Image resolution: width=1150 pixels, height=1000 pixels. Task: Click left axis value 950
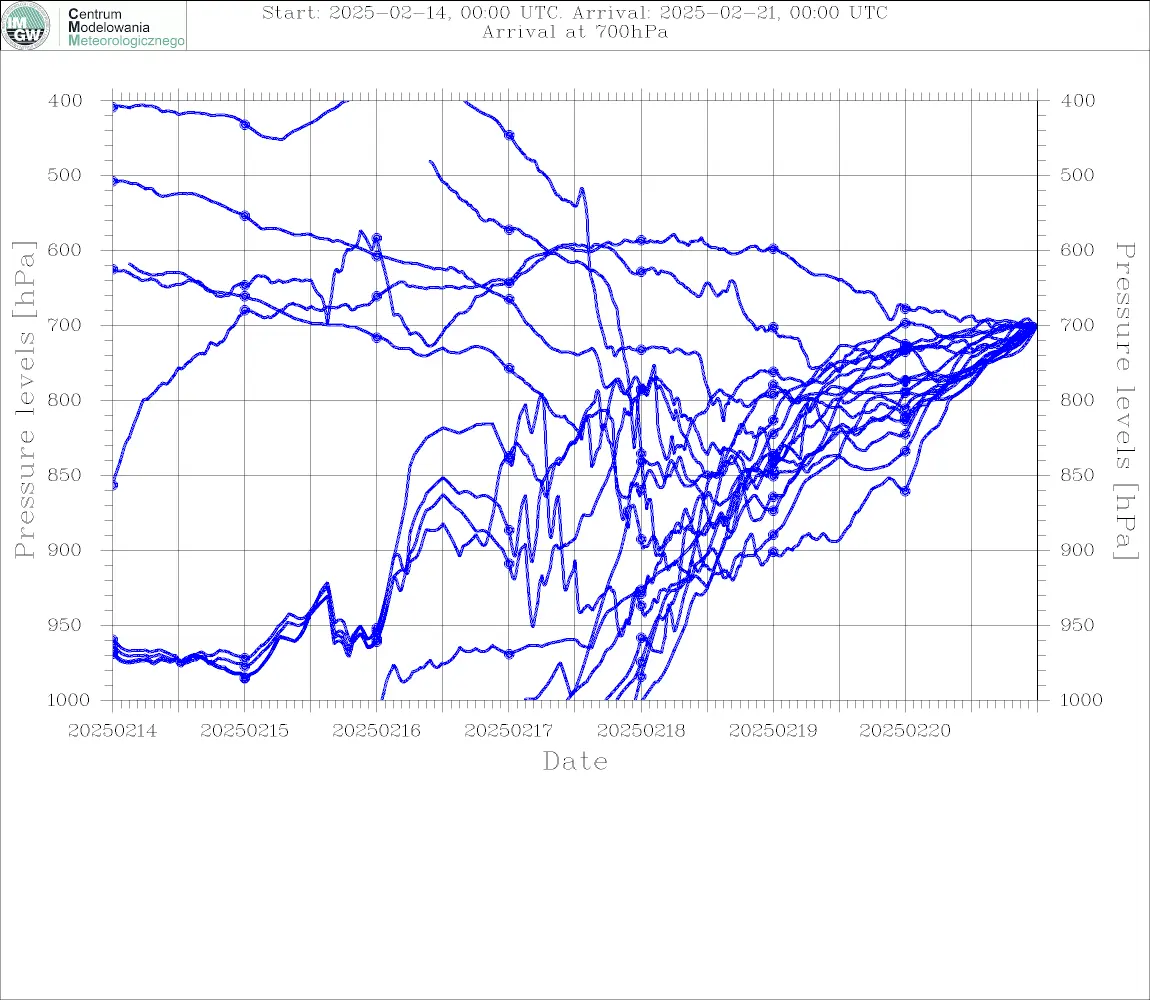pos(65,625)
